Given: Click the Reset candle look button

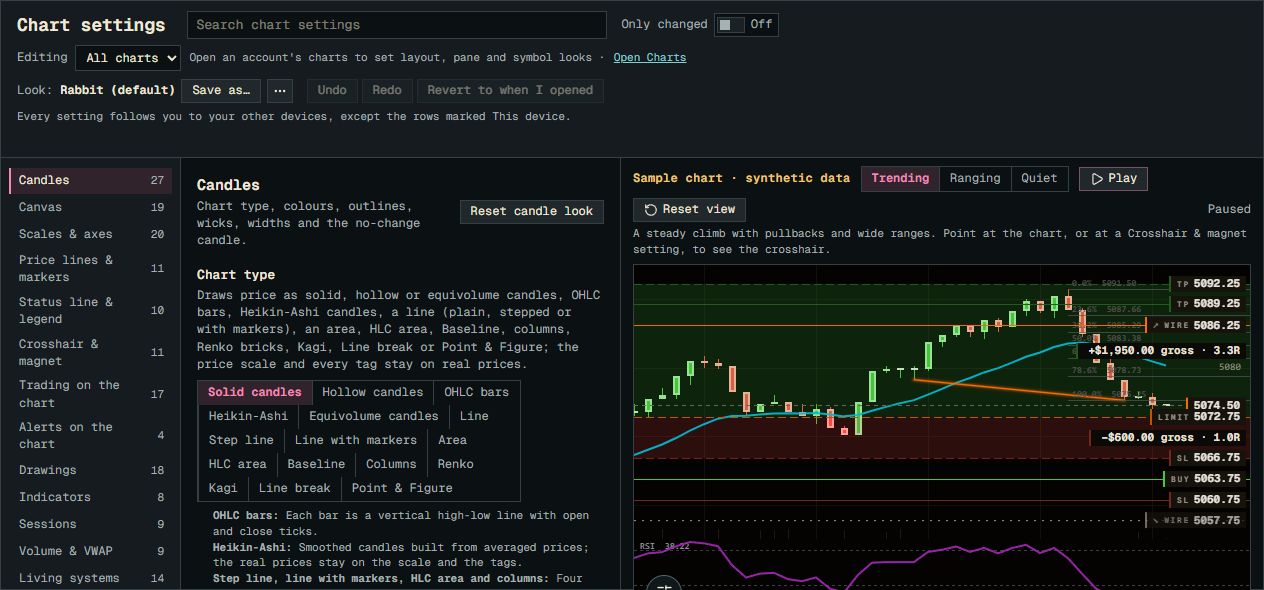Looking at the screenshot, I should 532,211.
